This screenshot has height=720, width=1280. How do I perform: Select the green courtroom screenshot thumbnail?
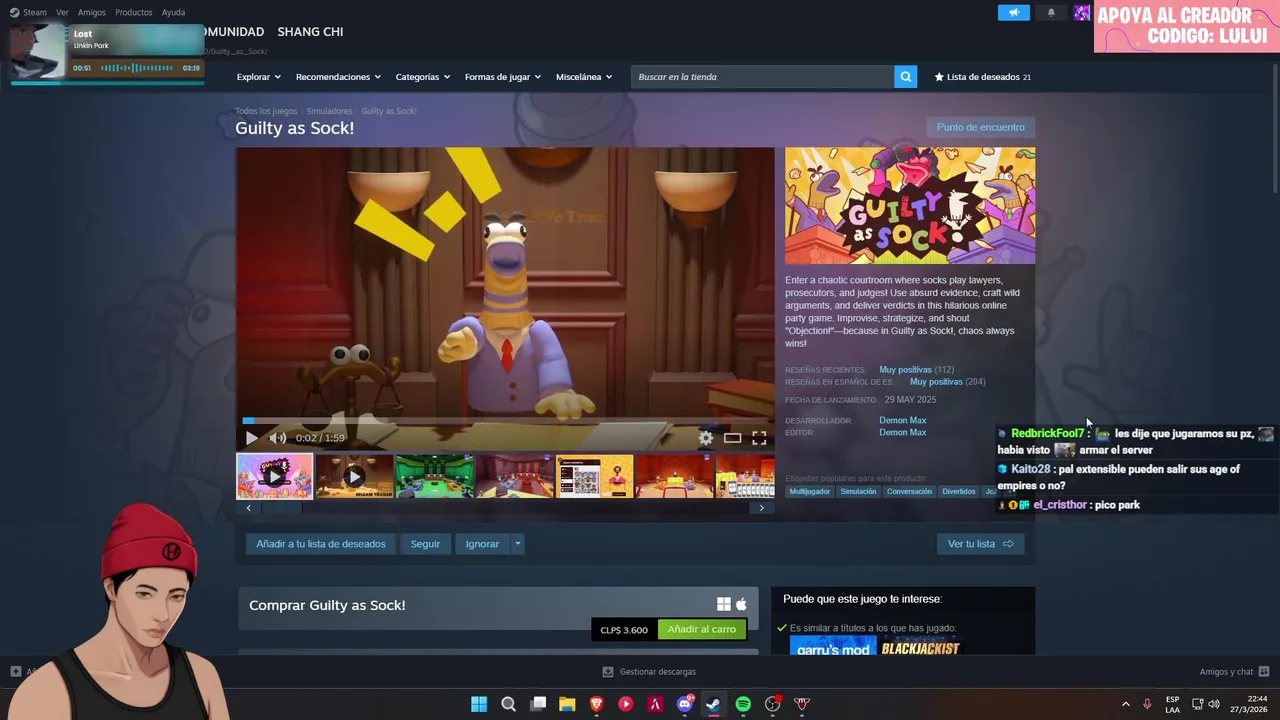(434, 476)
